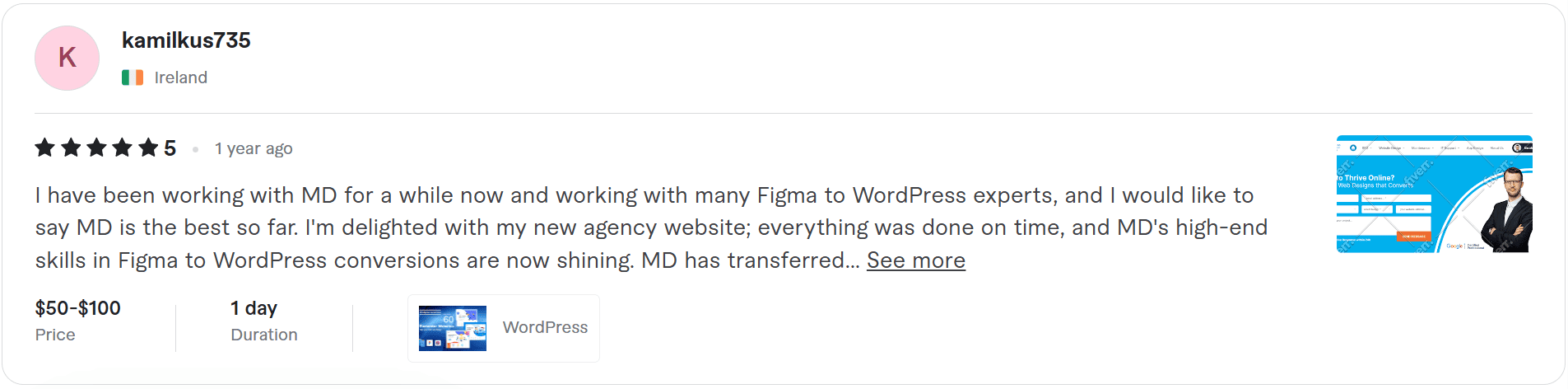The width and height of the screenshot is (1568, 389).
Task: Click the review text paragraph
Action: point(642,227)
